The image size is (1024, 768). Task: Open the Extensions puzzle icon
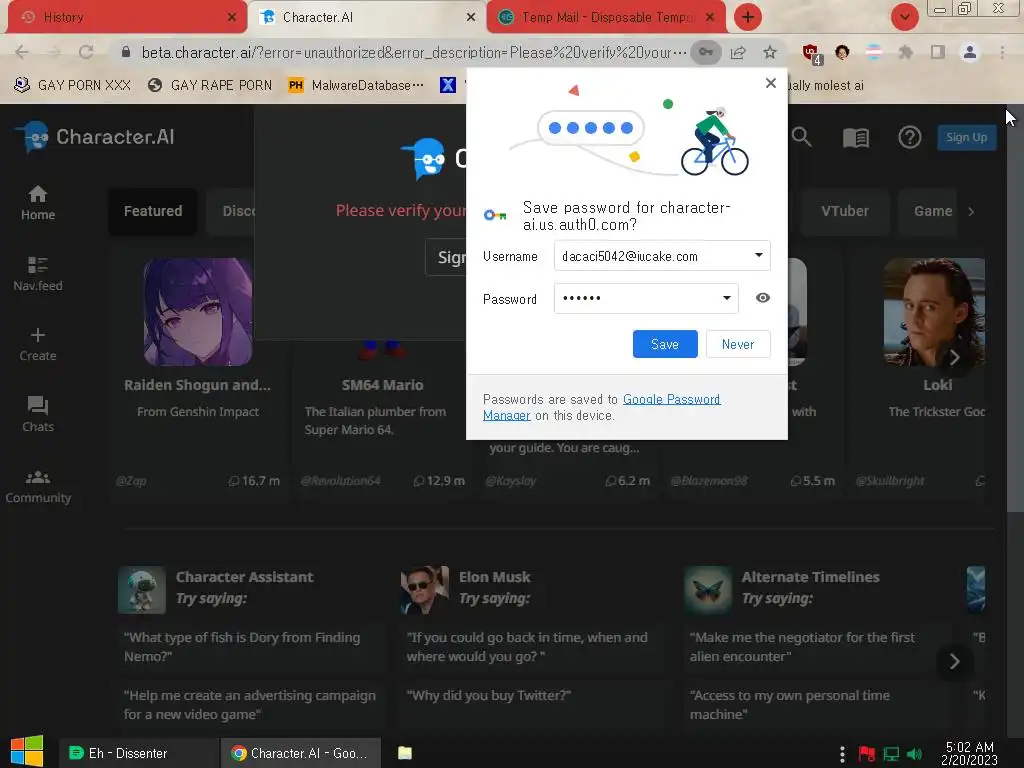(x=905, y=52)
